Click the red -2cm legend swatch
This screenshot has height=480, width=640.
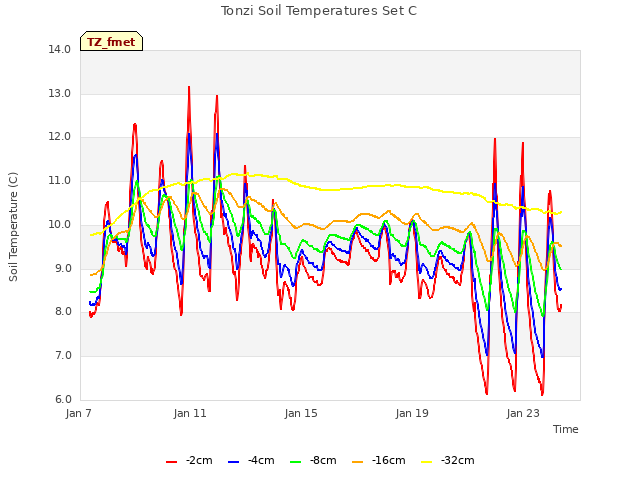click(x=171, y=462)
